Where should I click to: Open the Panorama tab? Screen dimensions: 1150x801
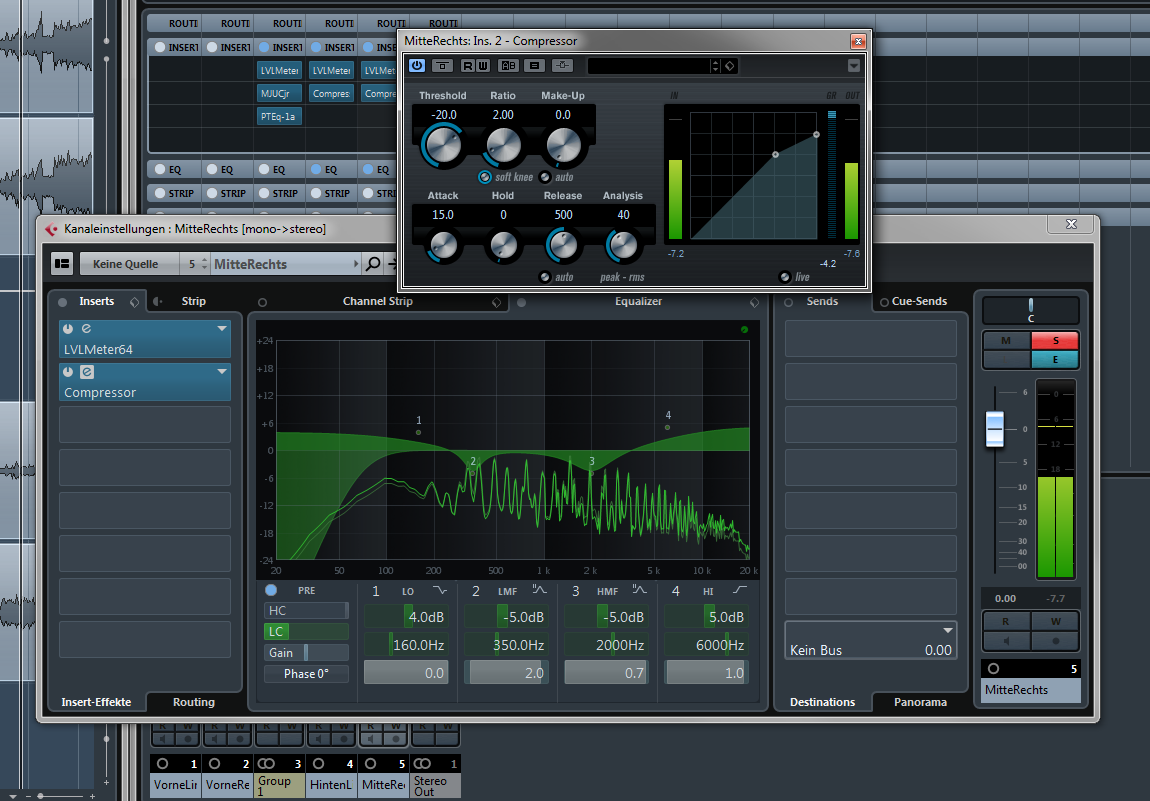(920, 702)
